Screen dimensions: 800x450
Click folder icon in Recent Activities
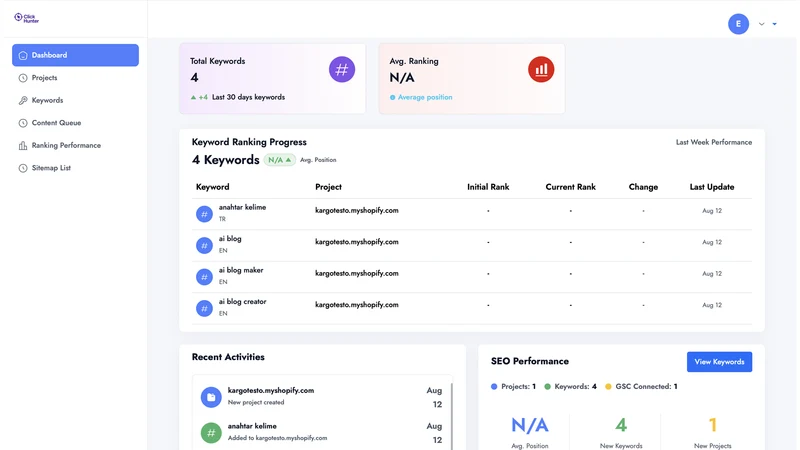click(211, 397)
